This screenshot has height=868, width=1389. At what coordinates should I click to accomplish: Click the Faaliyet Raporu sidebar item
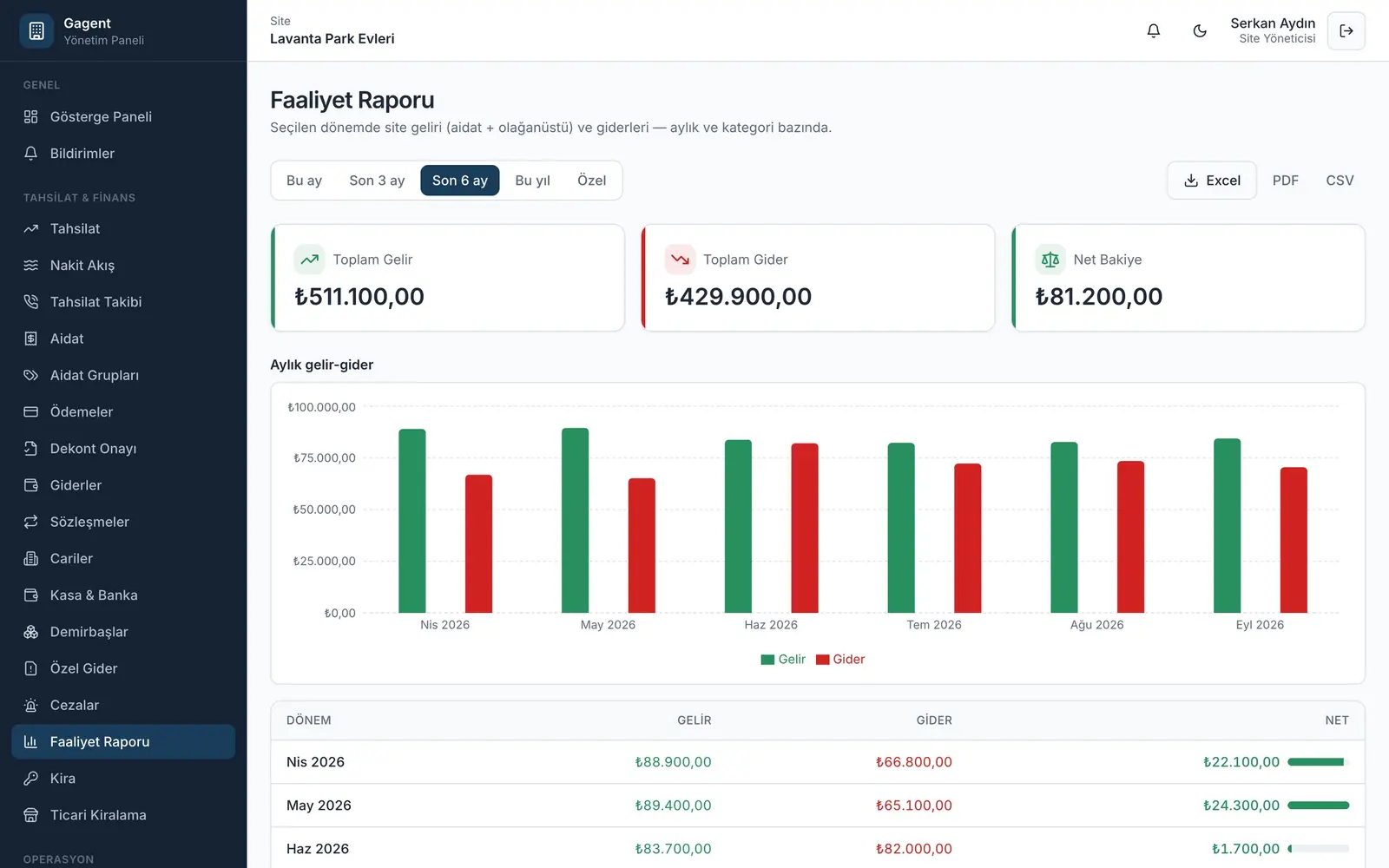click(123, 741)
